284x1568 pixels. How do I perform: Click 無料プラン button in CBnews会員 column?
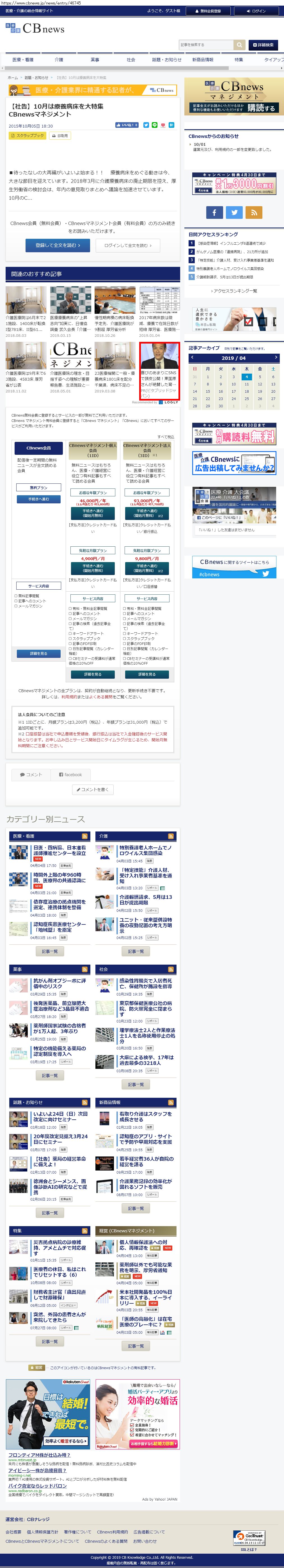[38, 488]
